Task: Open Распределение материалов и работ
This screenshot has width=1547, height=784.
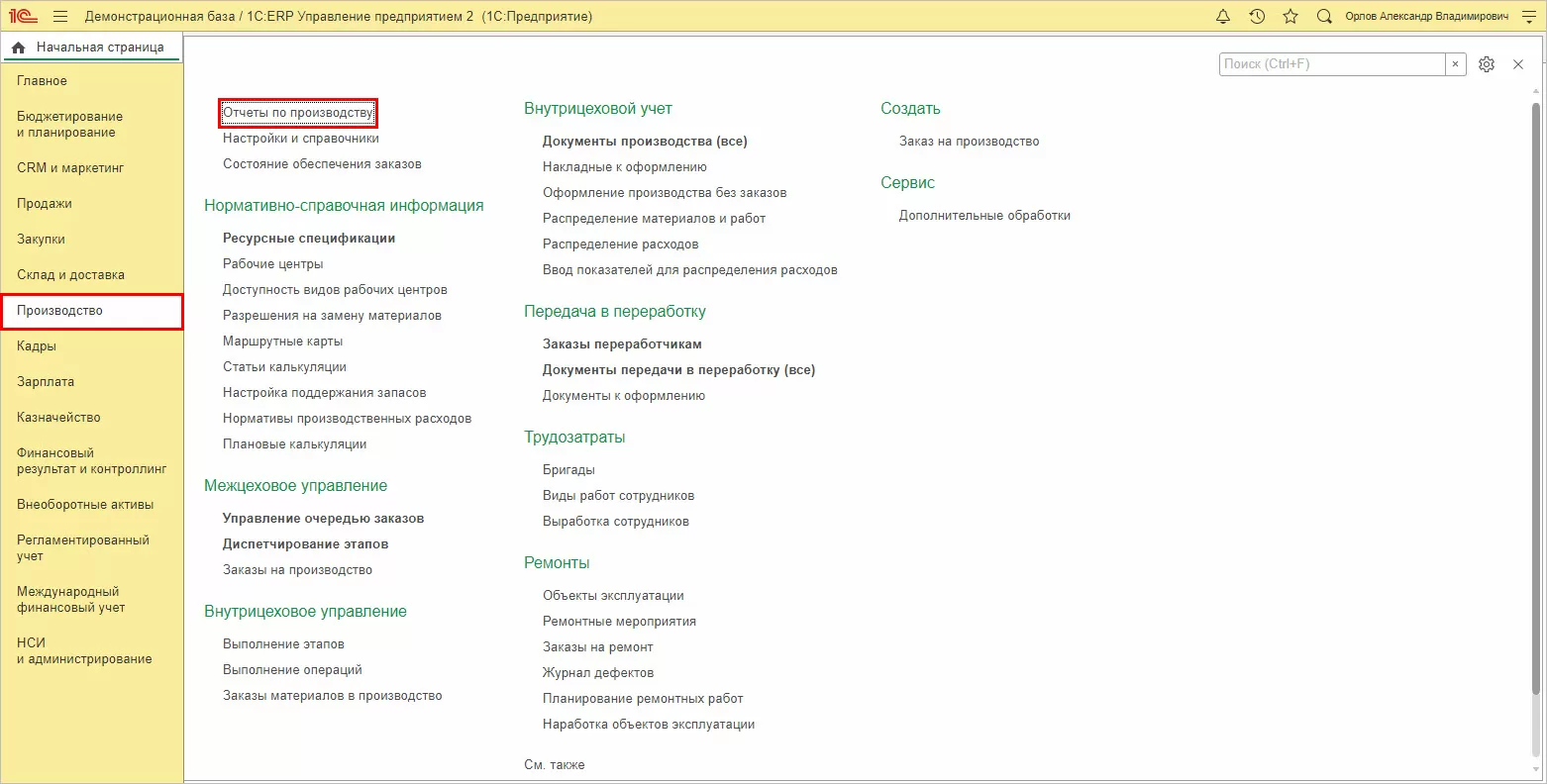Action: coord(654,219)
